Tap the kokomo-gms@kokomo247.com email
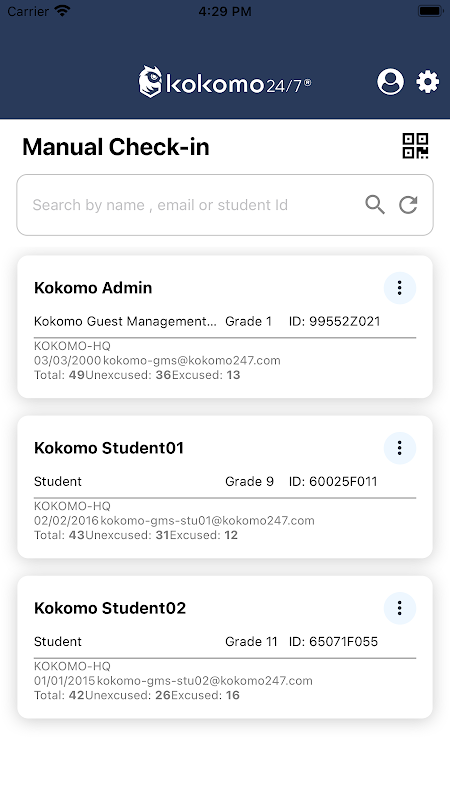Screen dimensions: 450x800 [192, 361]
